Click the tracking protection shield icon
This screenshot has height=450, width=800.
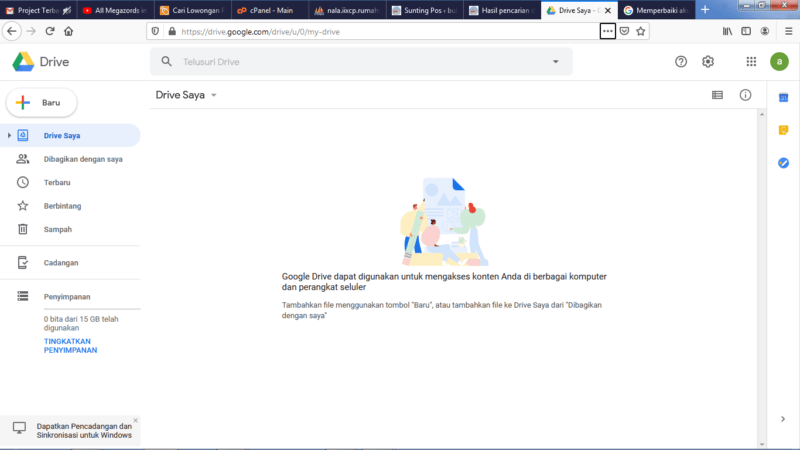coord(155,31)
